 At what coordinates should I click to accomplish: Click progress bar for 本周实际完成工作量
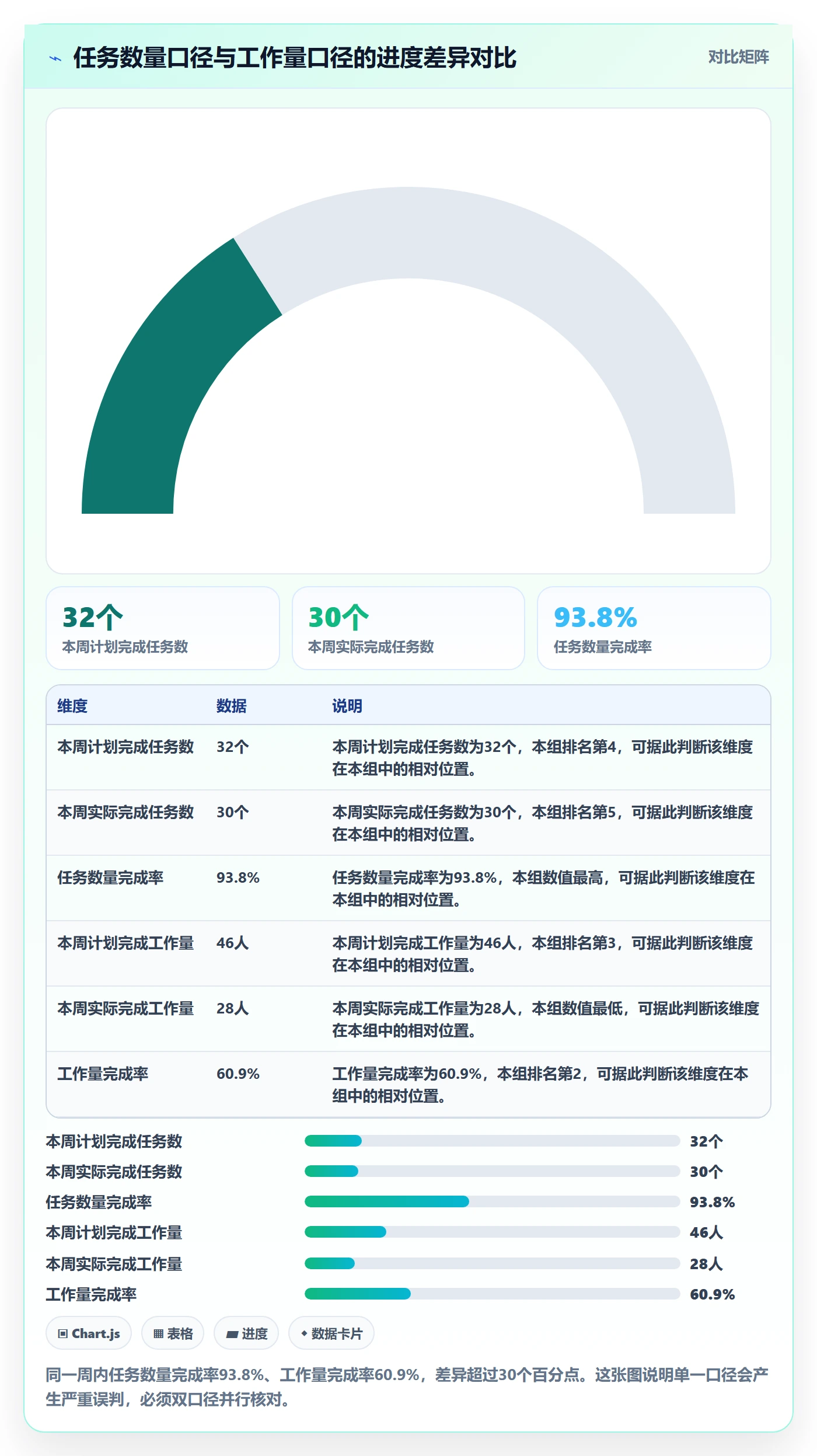(x=492, y=1263)
